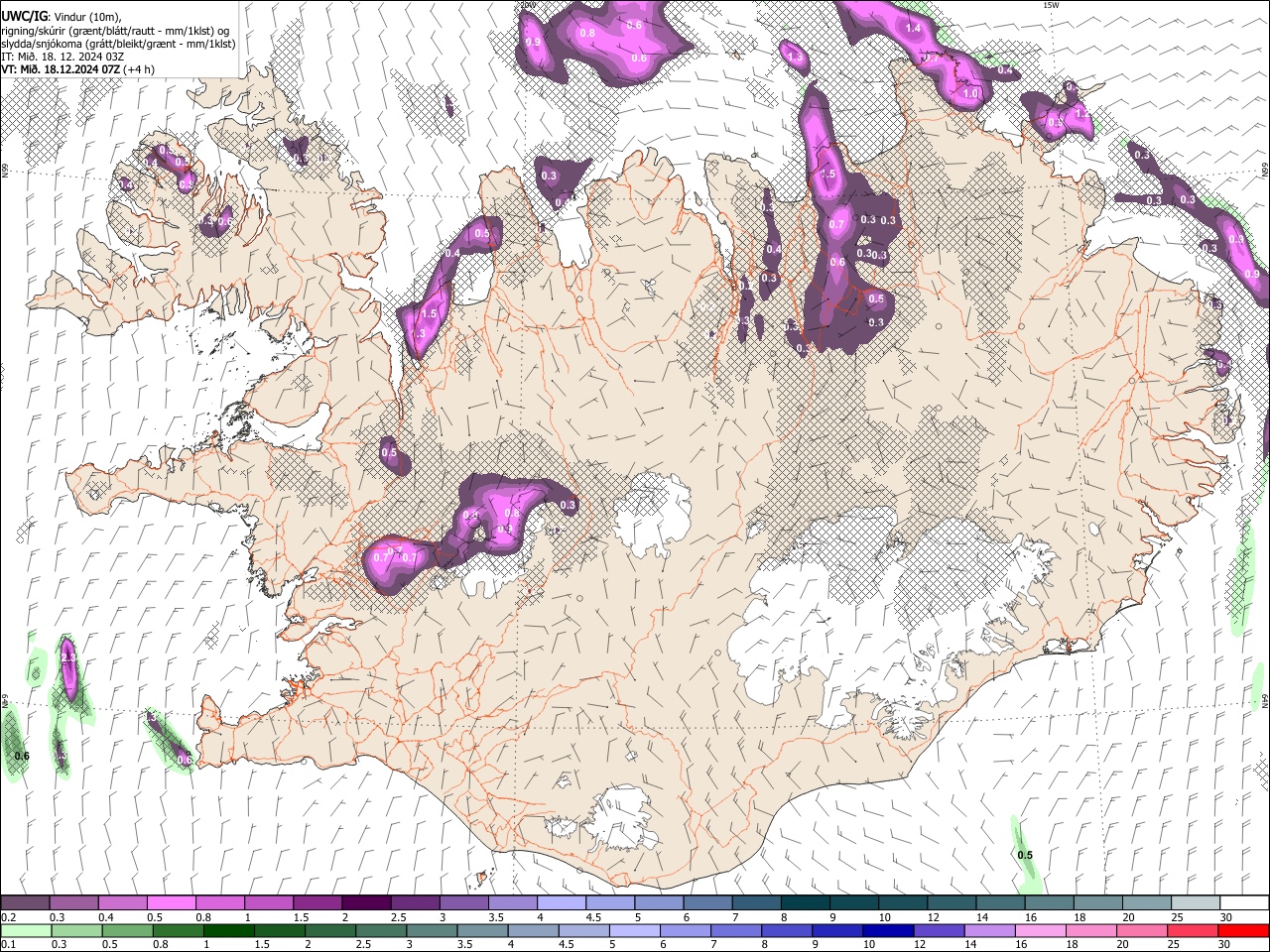This screenshot has height=952, width=1270.
Task: Click the top-row legend label '0.2'
Action: point(8,917)
